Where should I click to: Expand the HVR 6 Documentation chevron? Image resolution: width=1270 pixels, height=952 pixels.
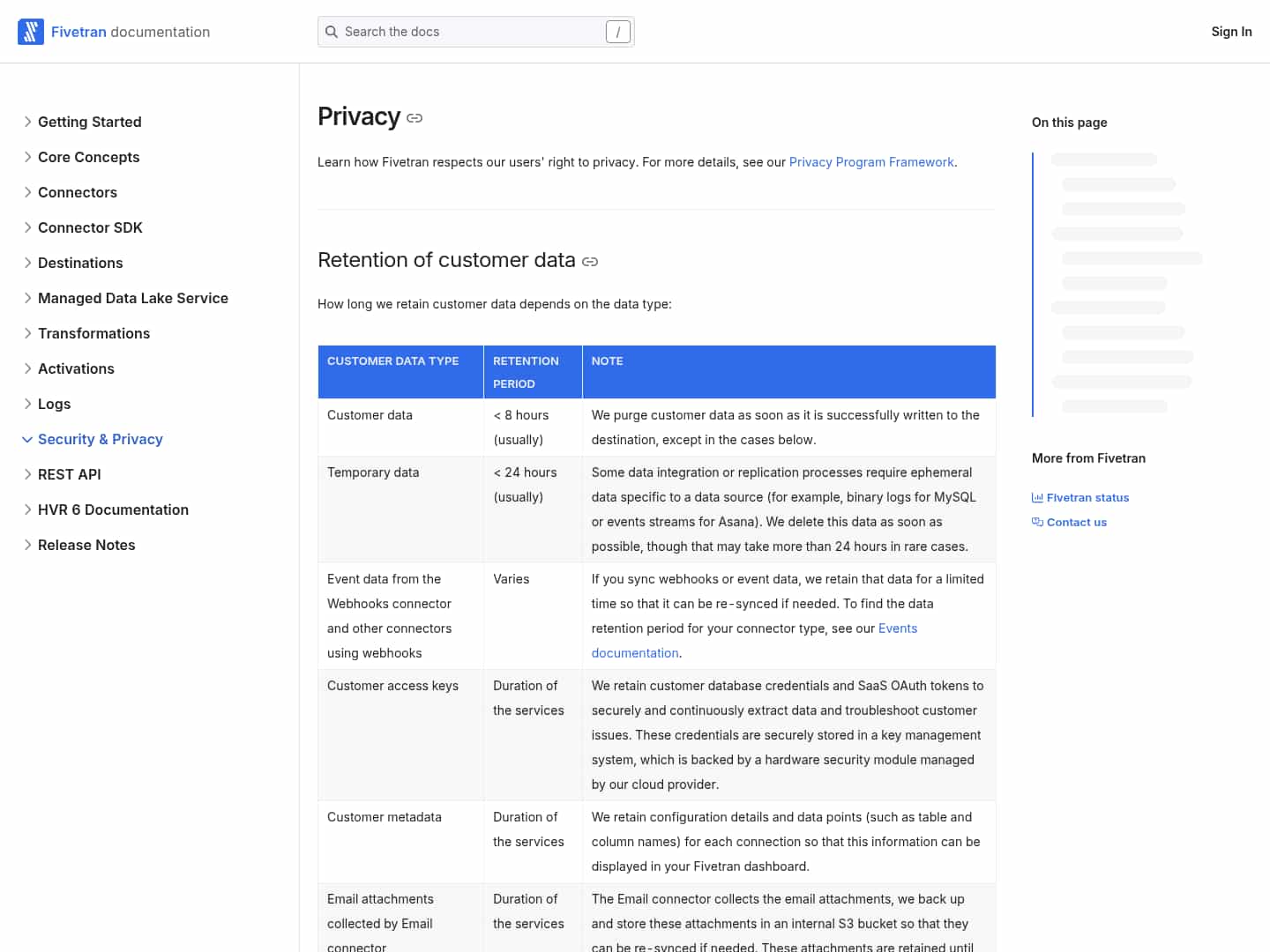pyautogui.click(x=27, y=509)
